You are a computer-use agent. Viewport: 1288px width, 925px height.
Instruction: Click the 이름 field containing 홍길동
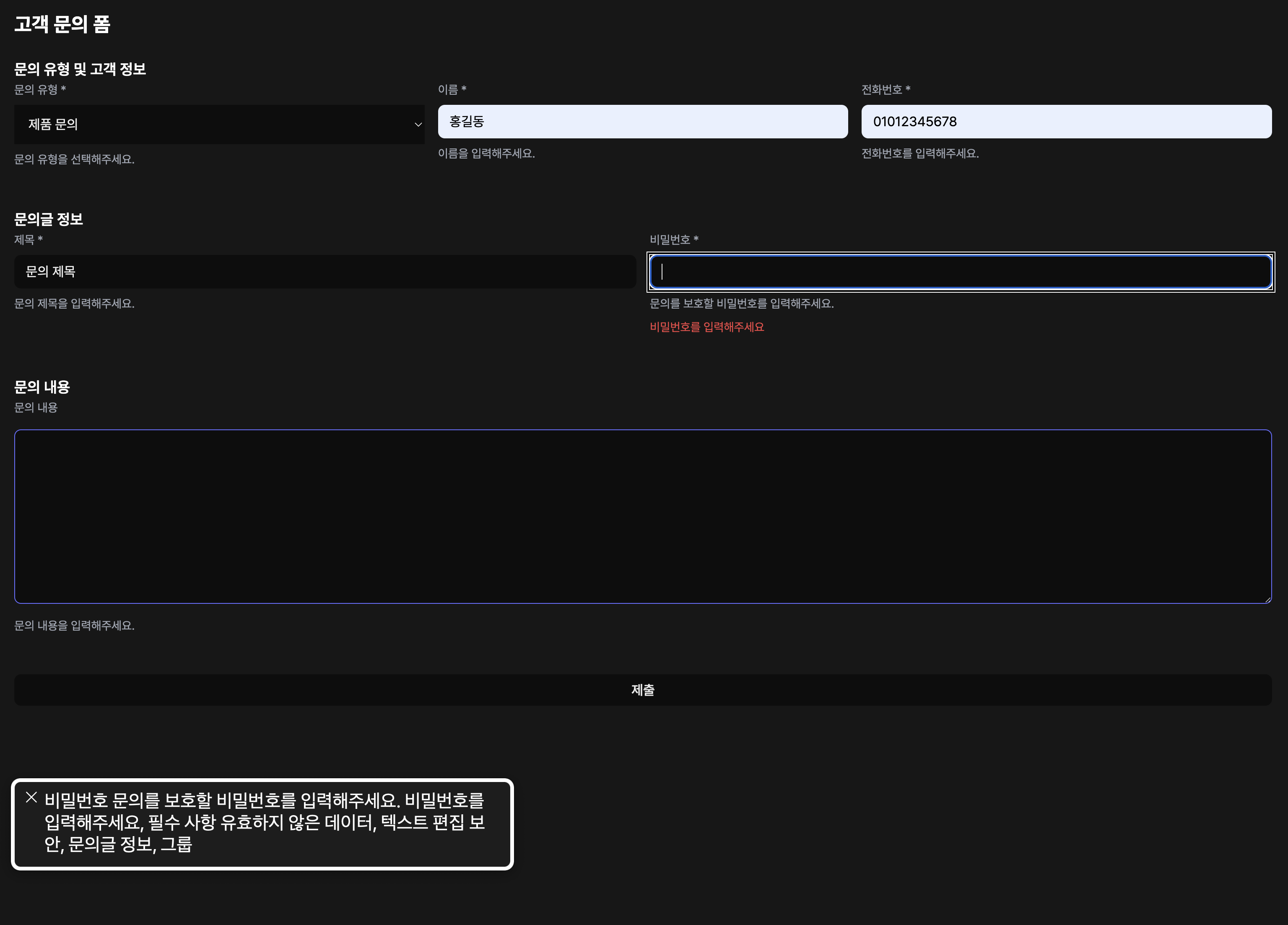(x=642, y=122)
